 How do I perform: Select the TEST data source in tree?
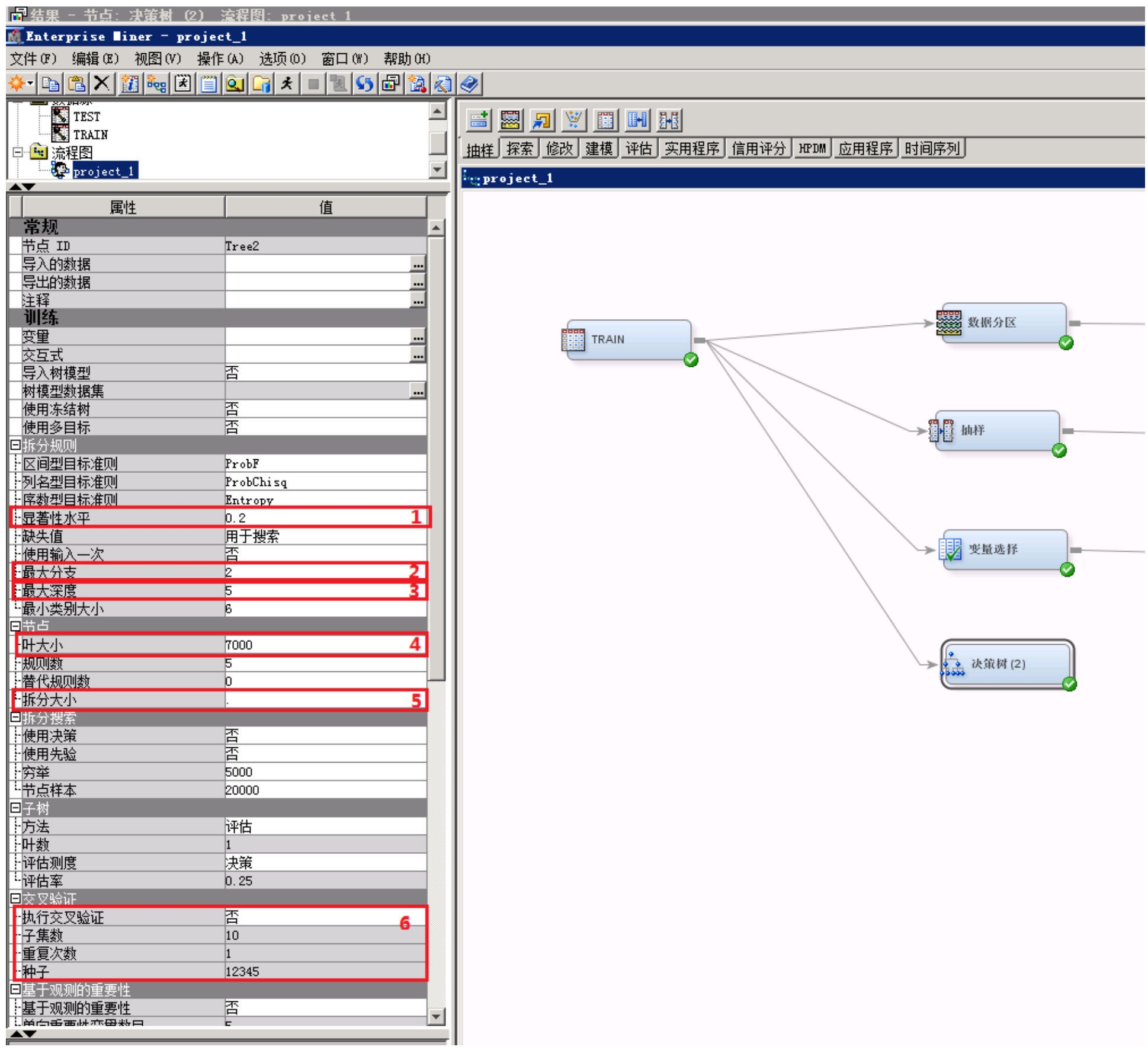click(86, 117)
